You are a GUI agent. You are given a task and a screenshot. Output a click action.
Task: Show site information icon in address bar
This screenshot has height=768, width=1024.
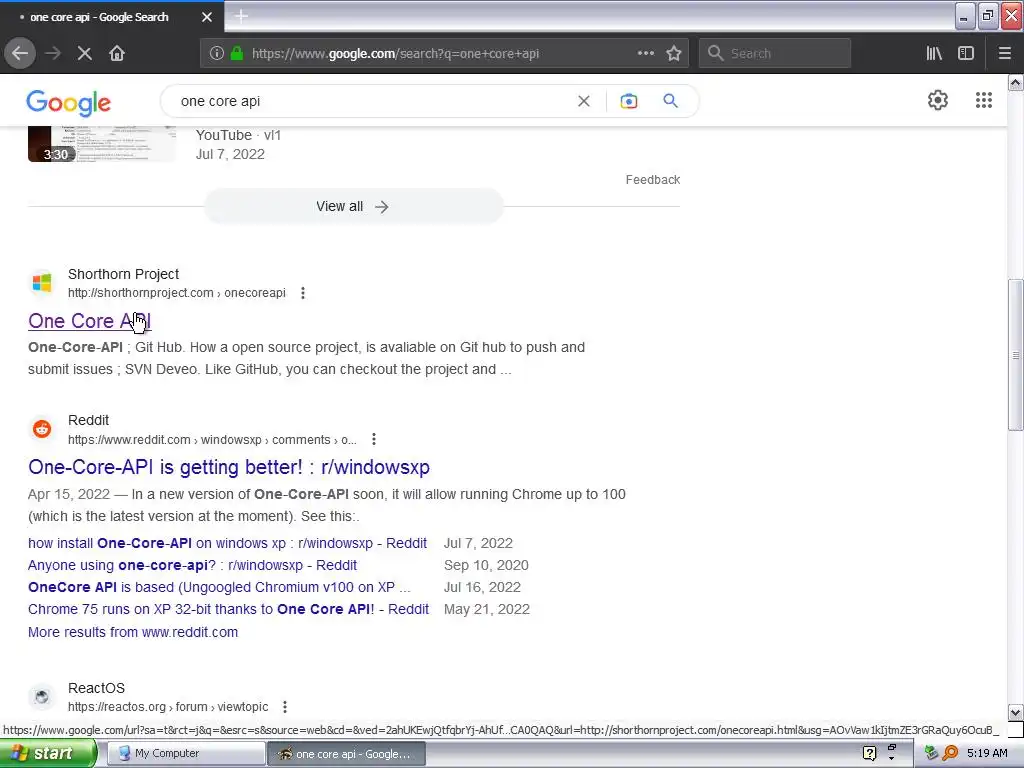point(216,54)
